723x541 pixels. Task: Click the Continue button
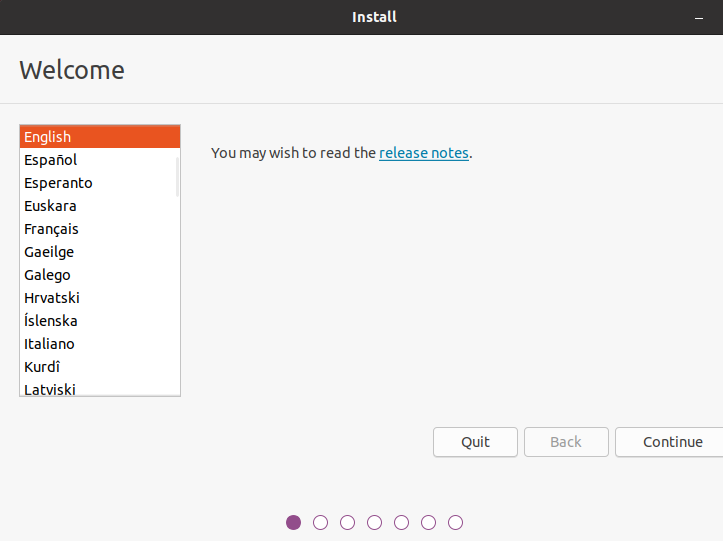coord(672,442)
